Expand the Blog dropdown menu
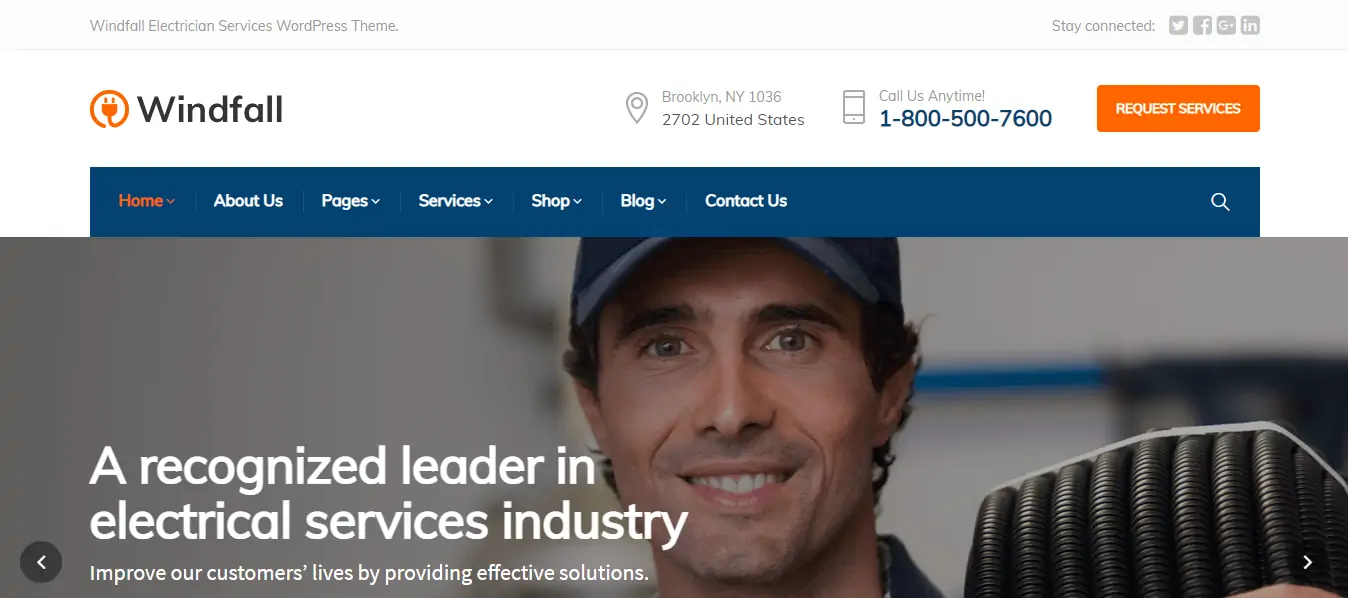This screenshot has width=1348, height=598. pos(643,201)
